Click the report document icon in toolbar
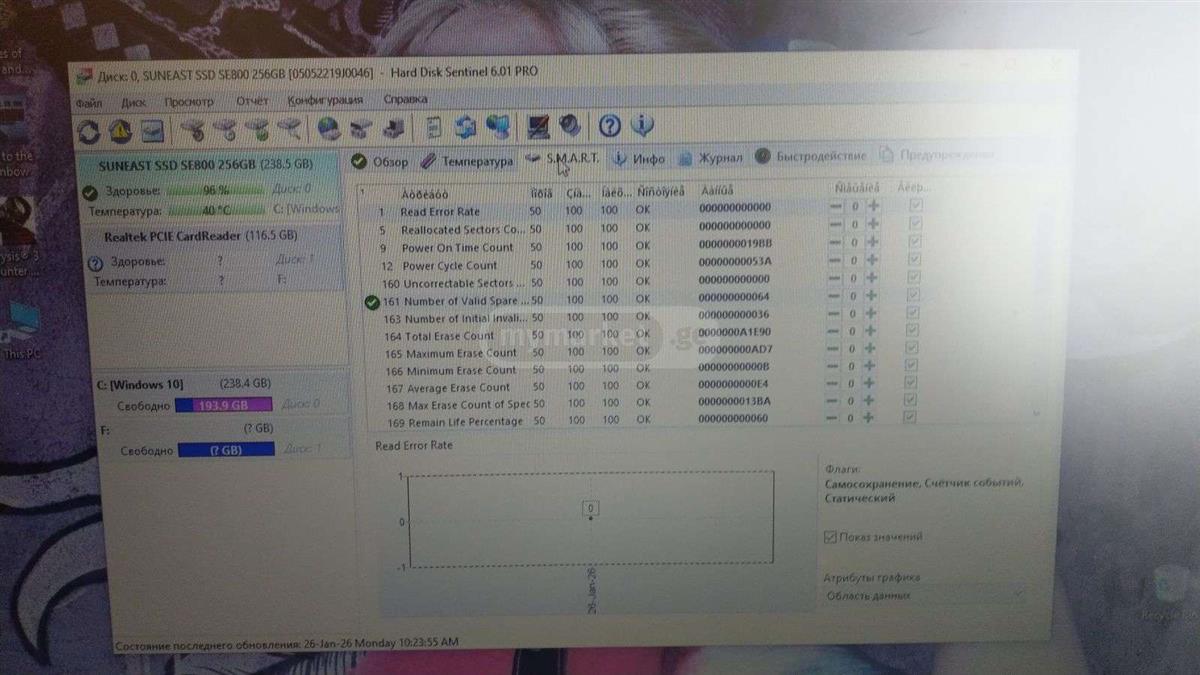This screenshot has width=1200, height=675. pos(434,128)
